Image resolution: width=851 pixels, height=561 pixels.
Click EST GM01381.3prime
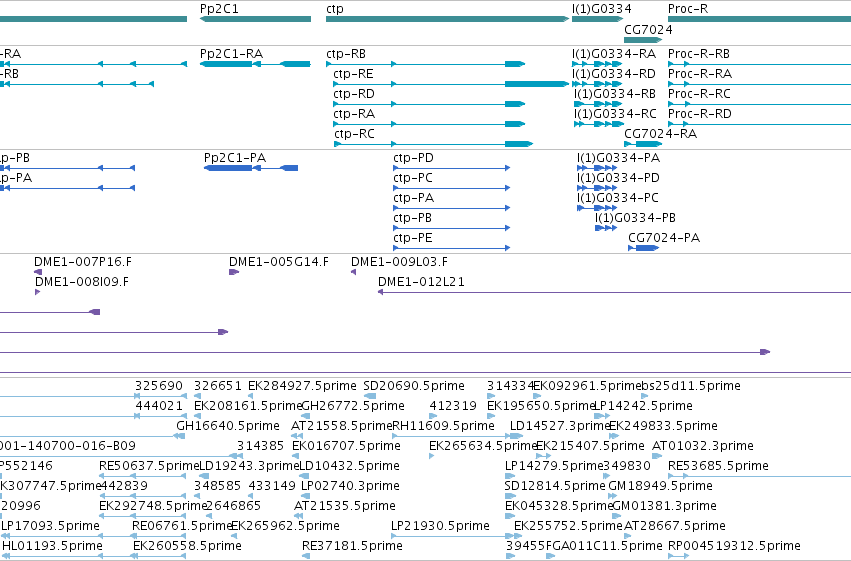pos(664,507)
